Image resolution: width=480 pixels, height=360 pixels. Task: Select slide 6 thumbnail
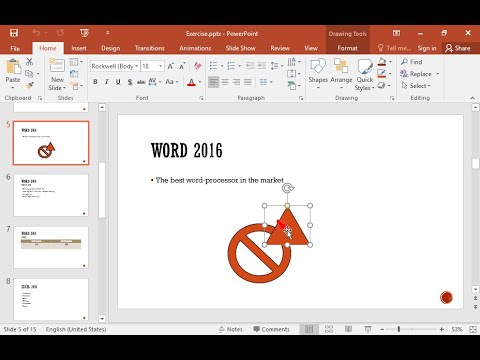tap(51, 195)
